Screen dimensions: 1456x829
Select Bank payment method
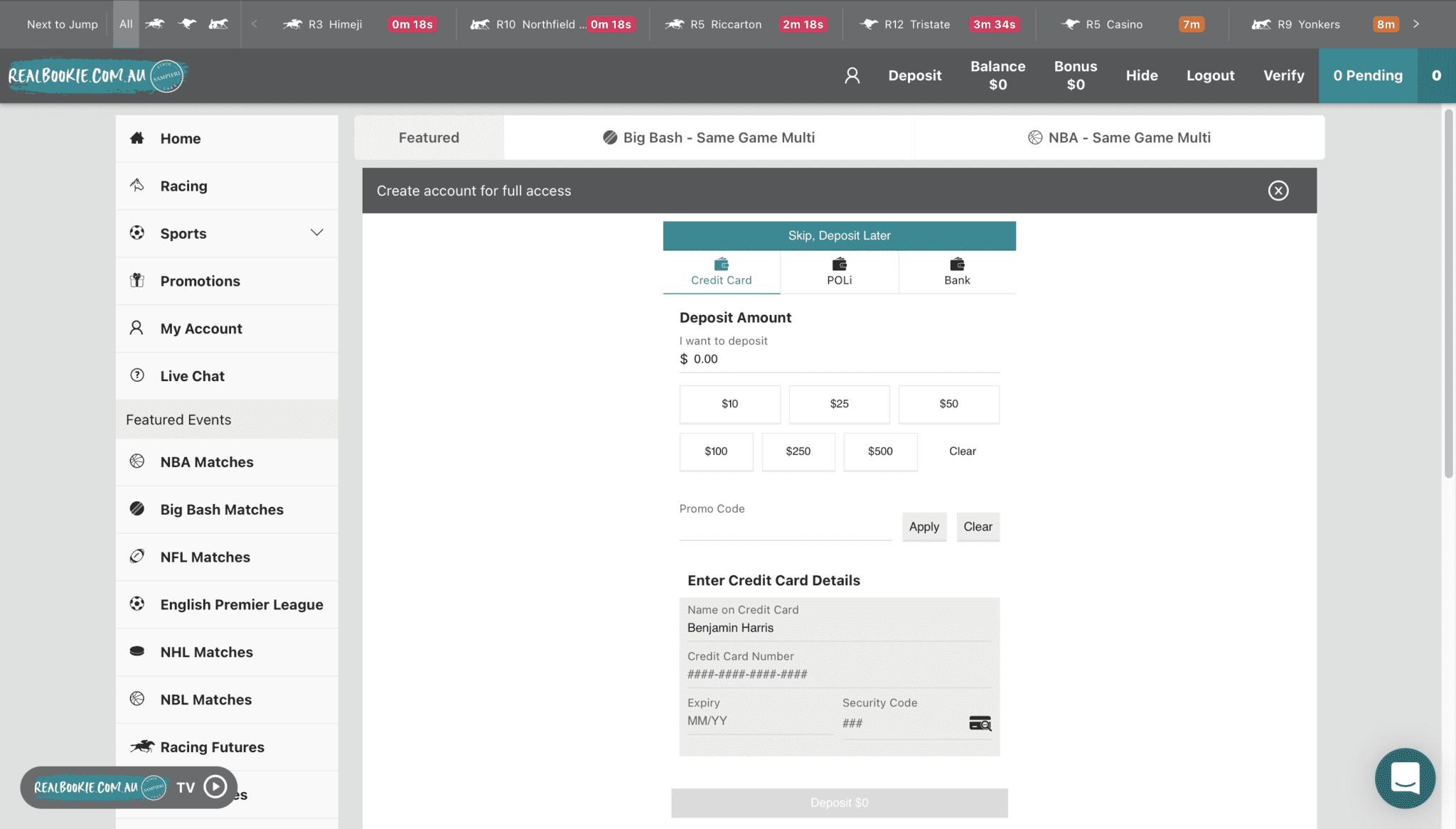957,272
